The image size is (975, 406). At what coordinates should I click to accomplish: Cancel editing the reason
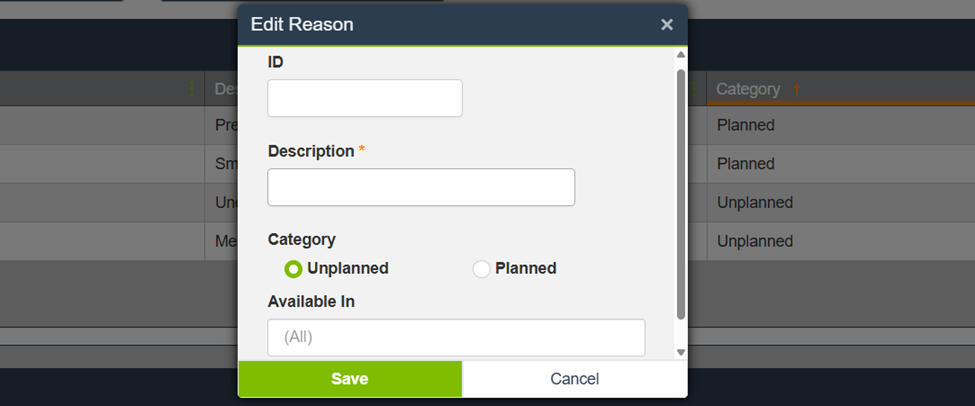coord(574,379)
